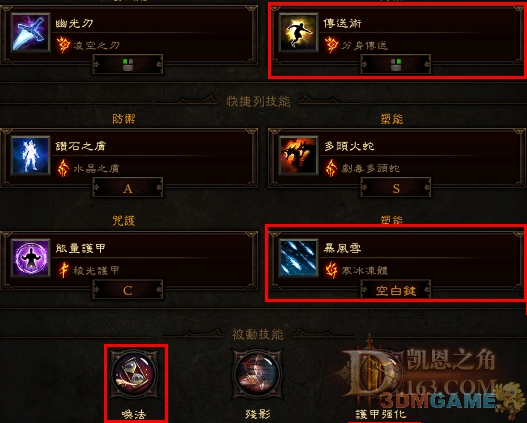
Task: Open the 多頭火蛇 skill slot panel
Action: point(397,158)
